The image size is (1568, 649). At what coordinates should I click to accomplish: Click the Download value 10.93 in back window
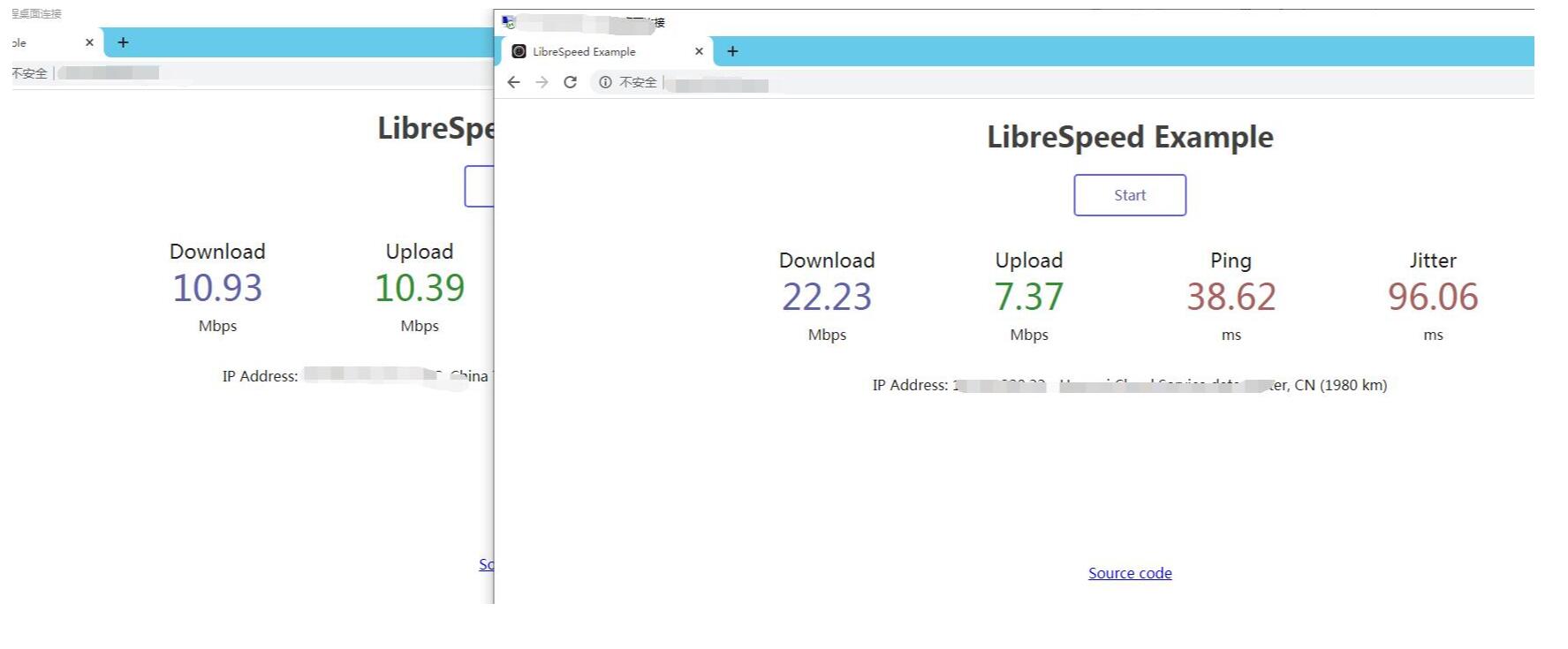(217, 288)
